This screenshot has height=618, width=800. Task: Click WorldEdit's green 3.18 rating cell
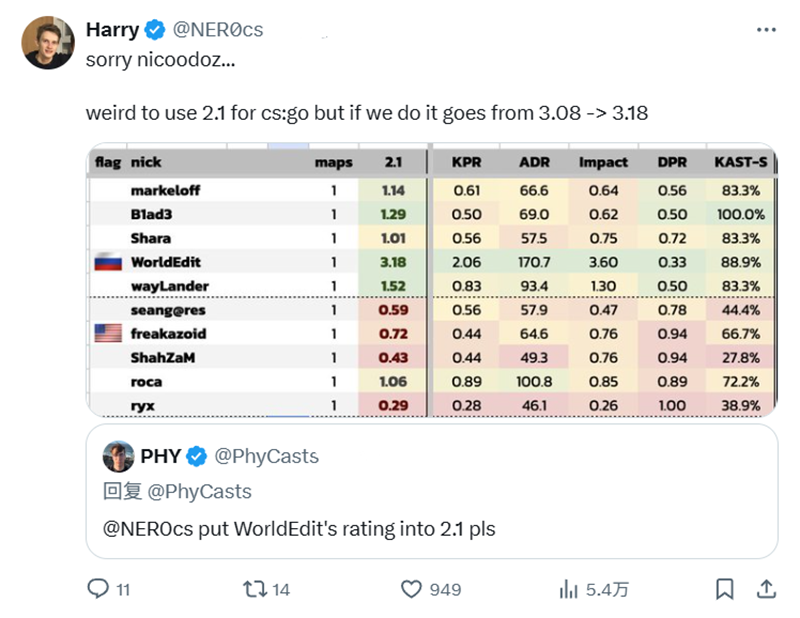393,262
